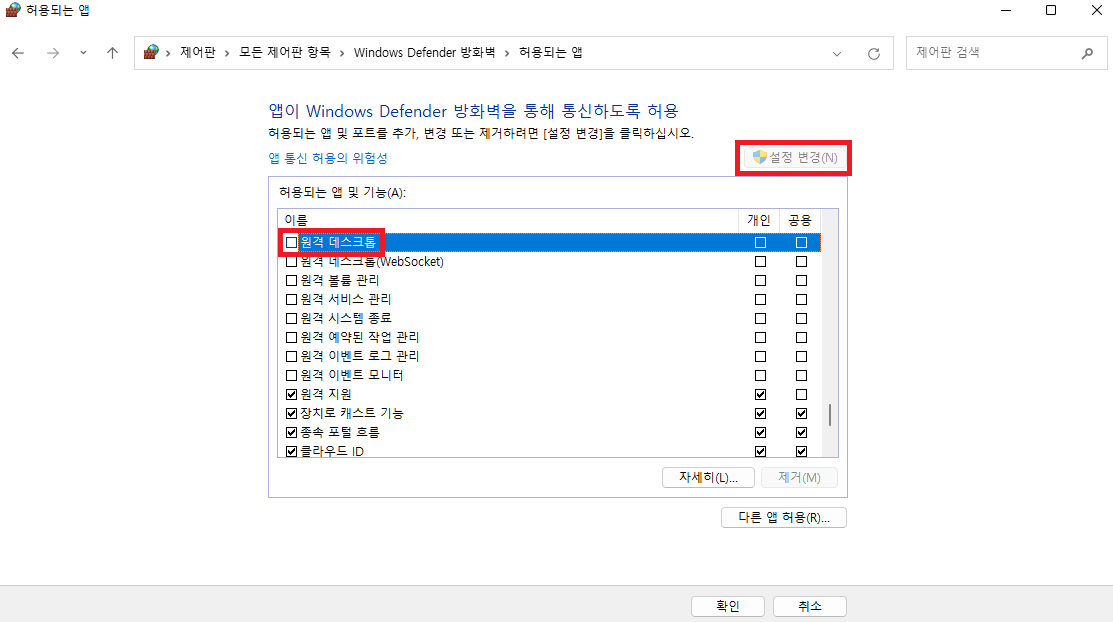Select 원격 예약된 작업 관리 row text
Viewport: 1113px width, 622px height.
point(359,337)
